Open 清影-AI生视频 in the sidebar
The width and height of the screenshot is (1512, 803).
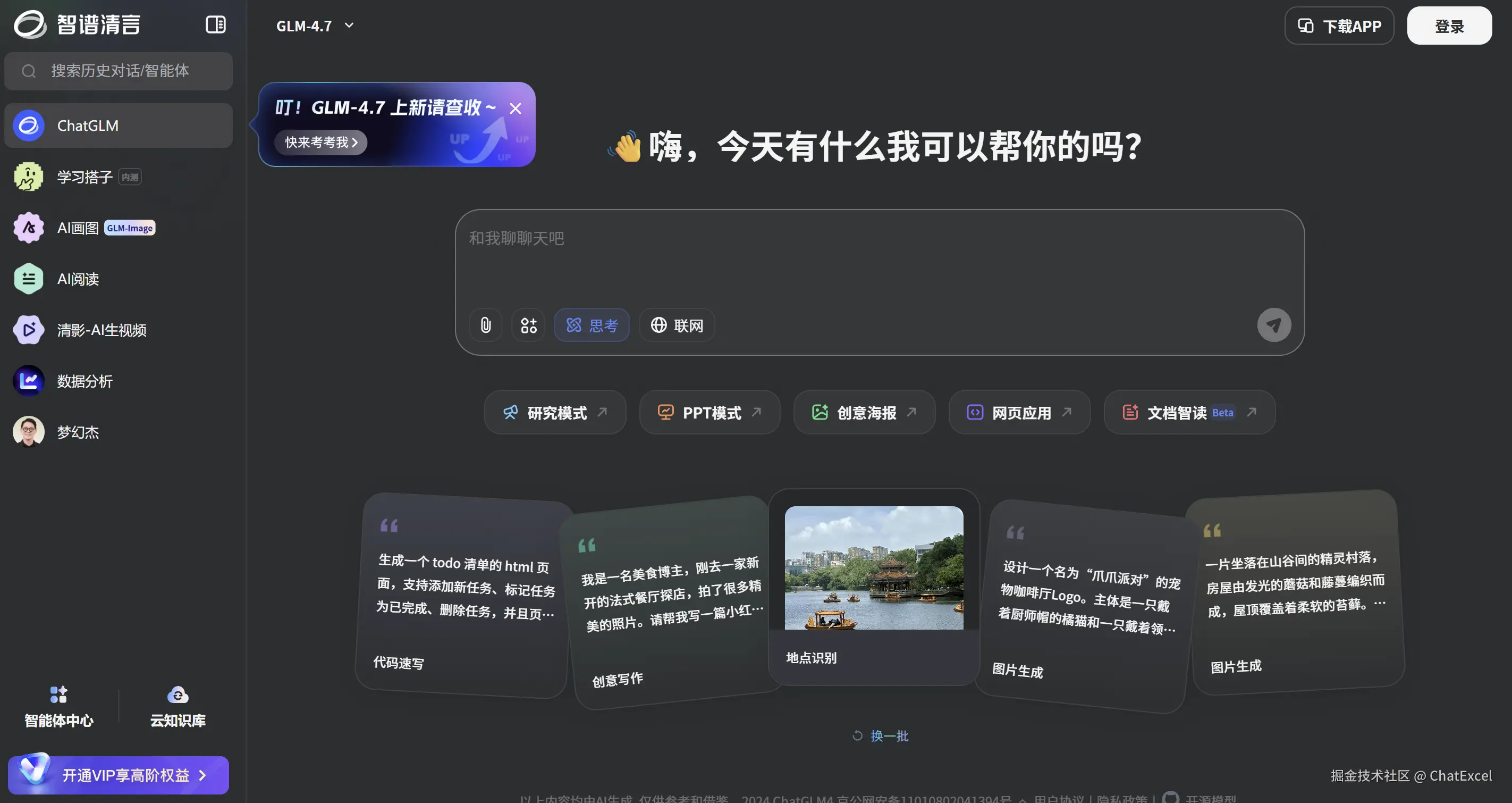tap(101, 330)
